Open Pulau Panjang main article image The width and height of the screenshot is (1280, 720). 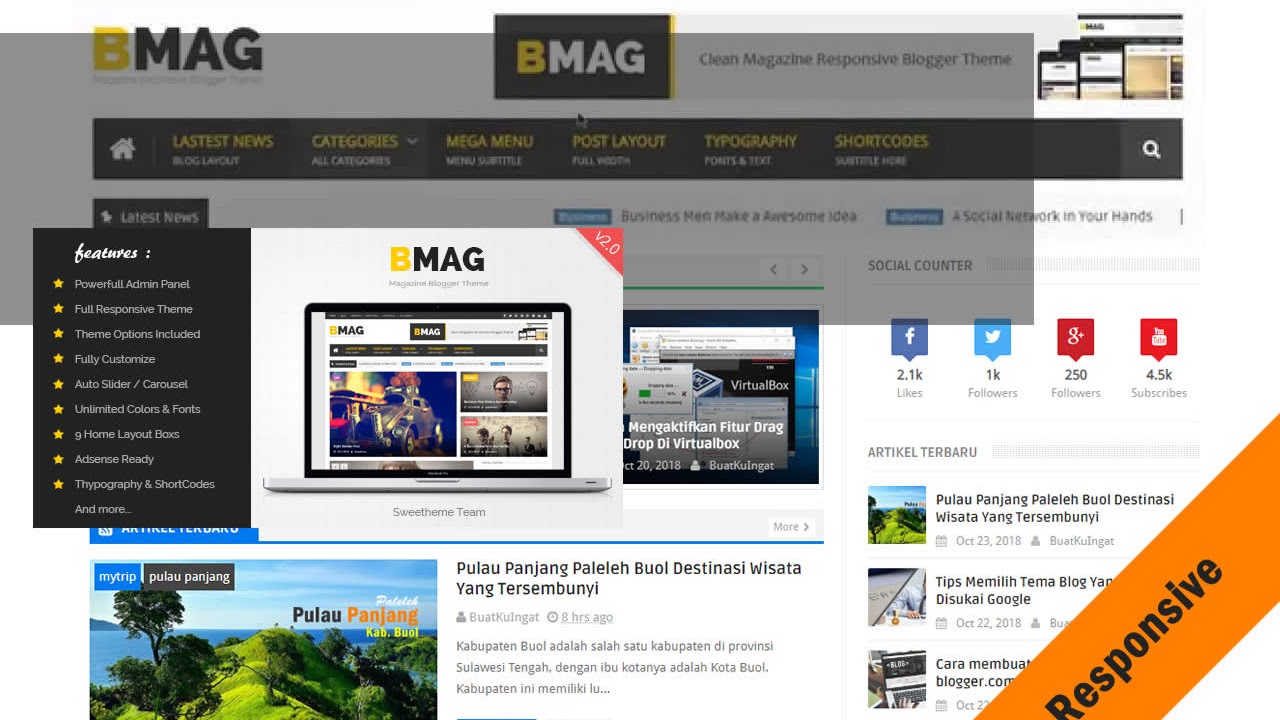tap(263, 640)
